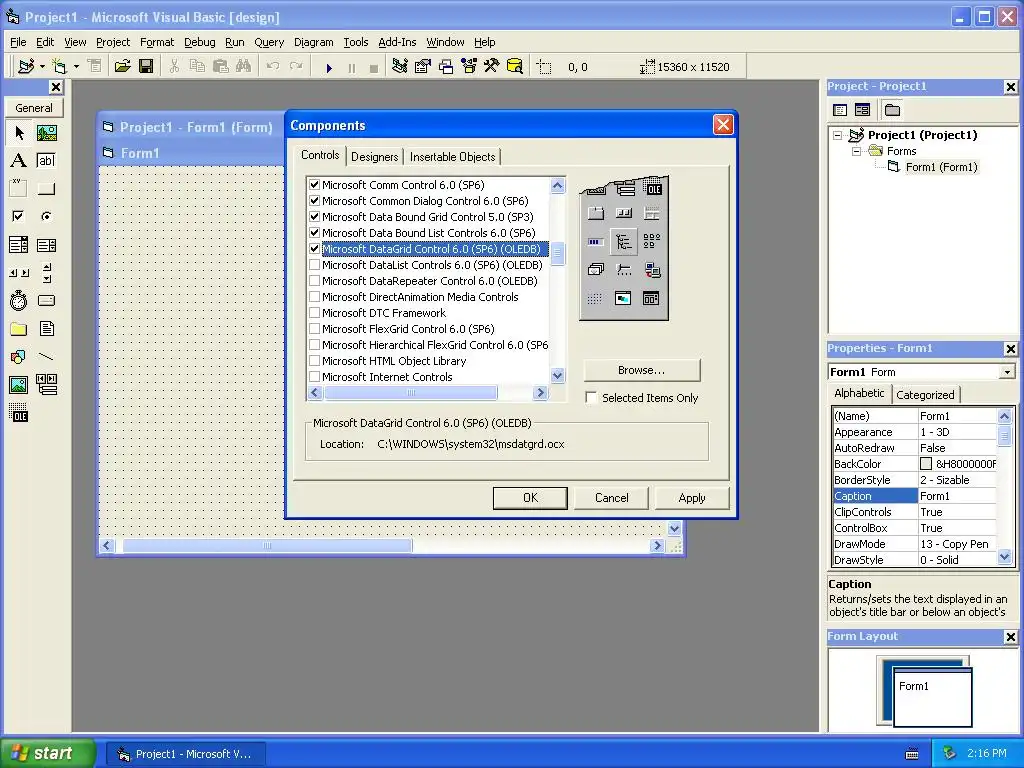Select the Timer stopwatch control in the toolbox
Viewport: 1024px width, 768px height.
(x=19, y=300)
